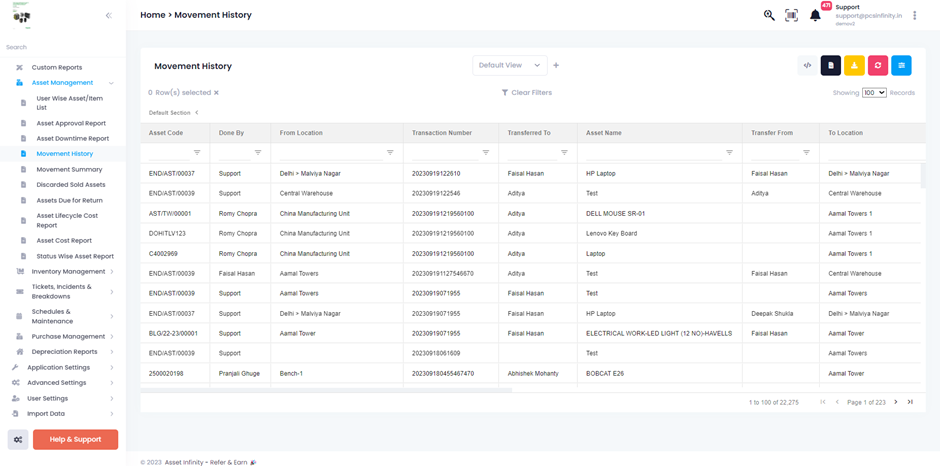The width and height of the screenshot is (940, 466).
Task: Open the Transferred To column filter icon
Action: point(564,152)
